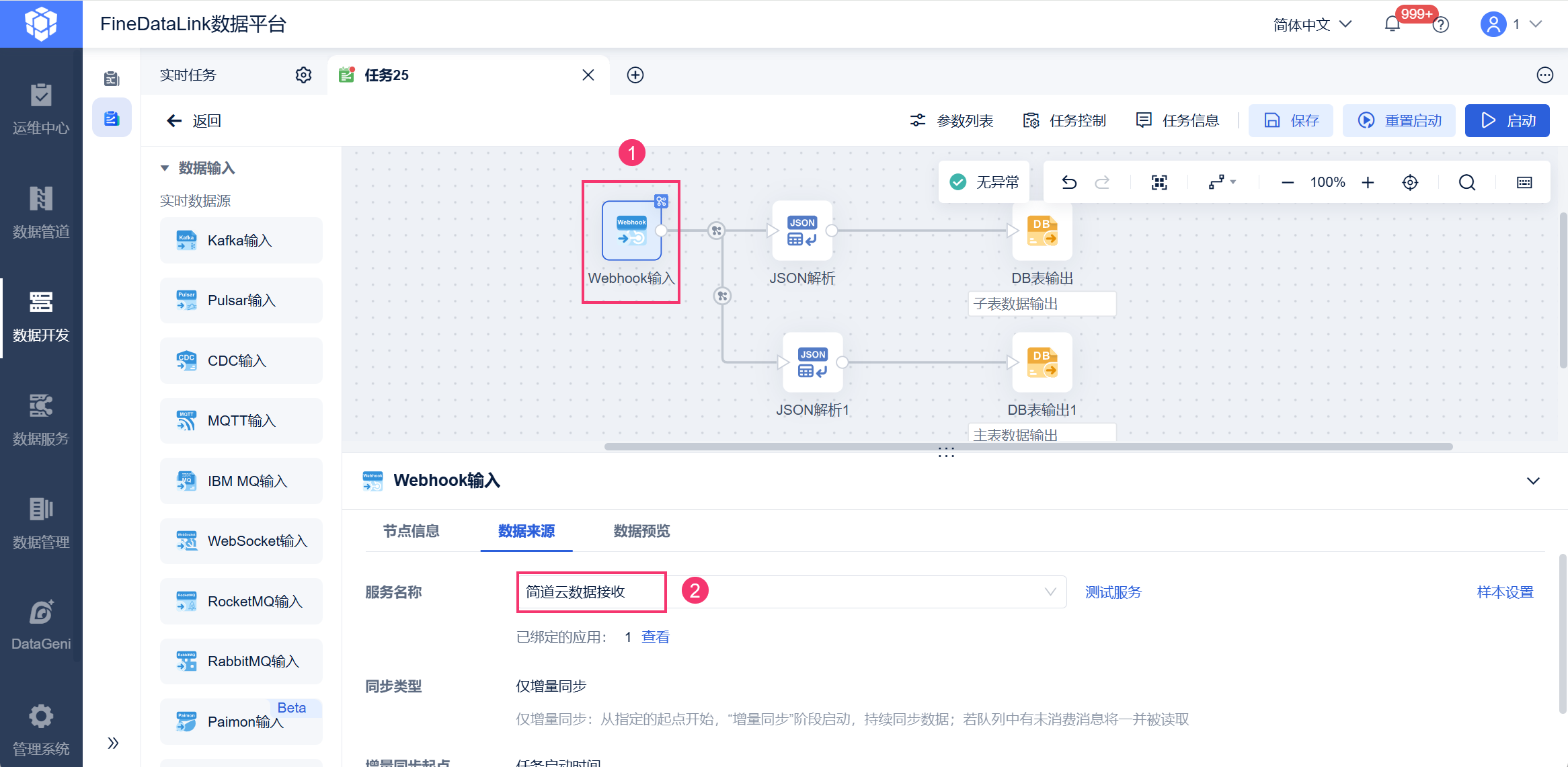Select the Pulsar输入 node type

[x=241, y=300]
